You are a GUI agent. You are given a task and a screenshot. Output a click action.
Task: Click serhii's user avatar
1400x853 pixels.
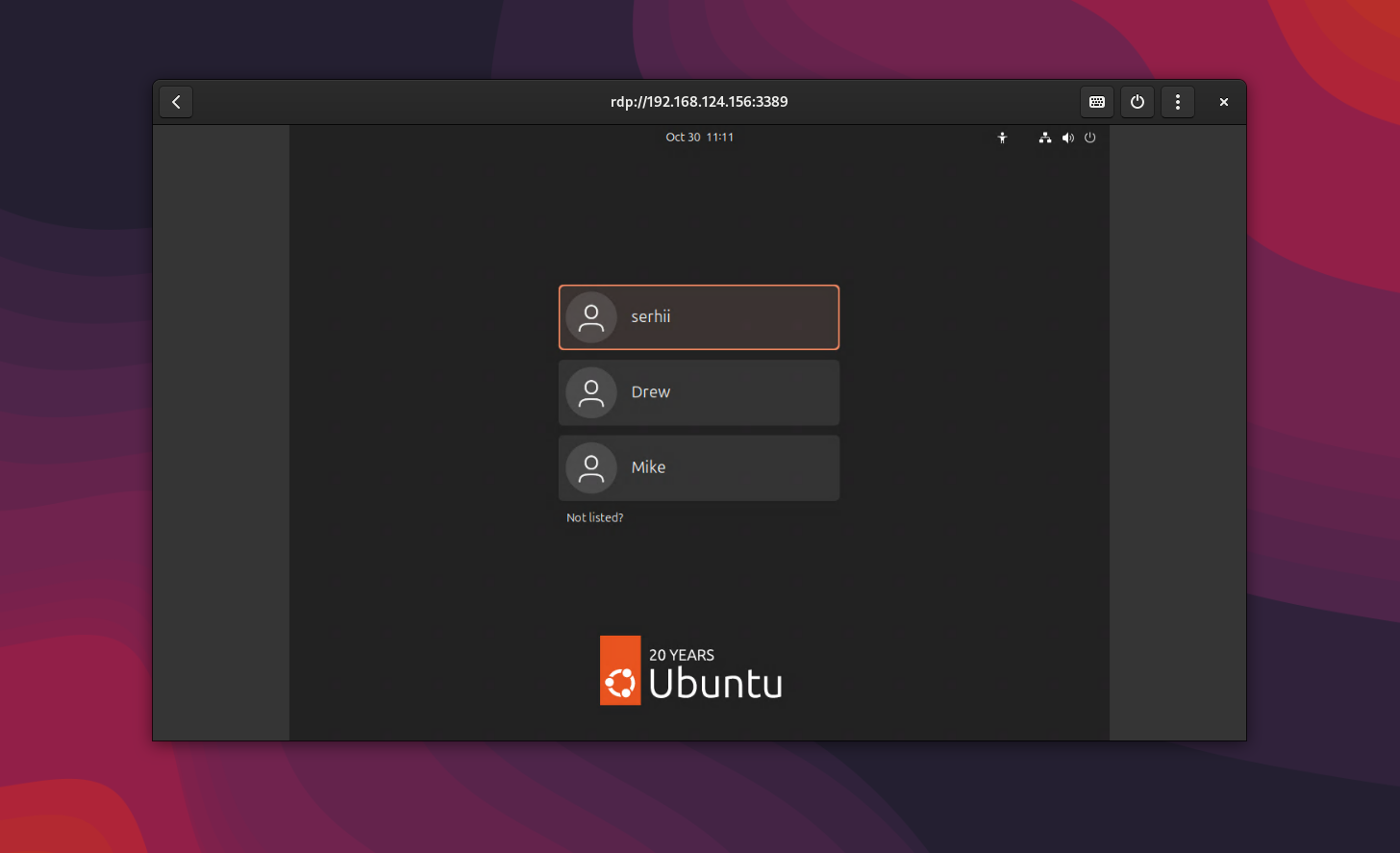click(590, 316)
